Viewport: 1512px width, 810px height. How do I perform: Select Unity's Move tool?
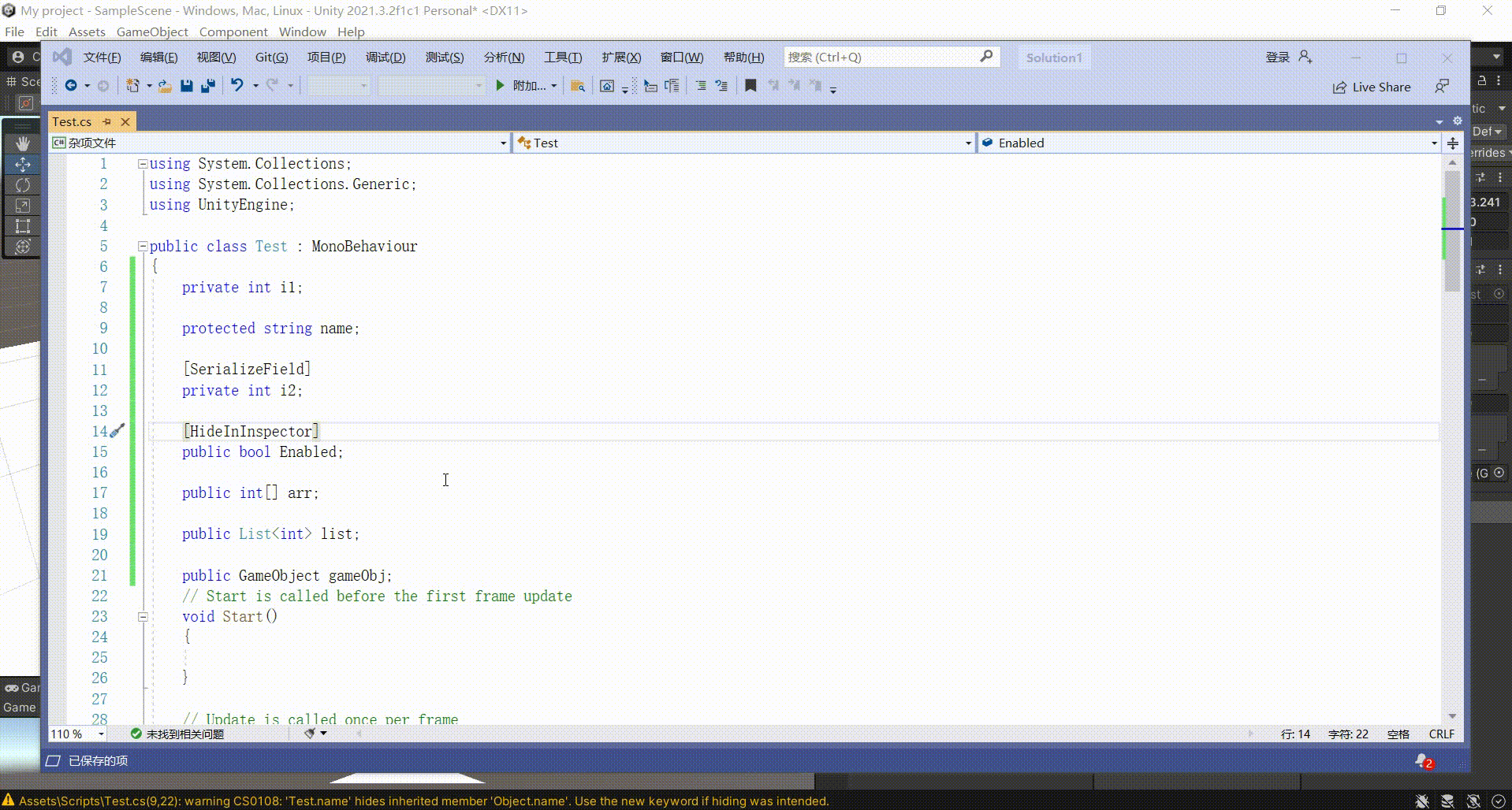point(23,164)
